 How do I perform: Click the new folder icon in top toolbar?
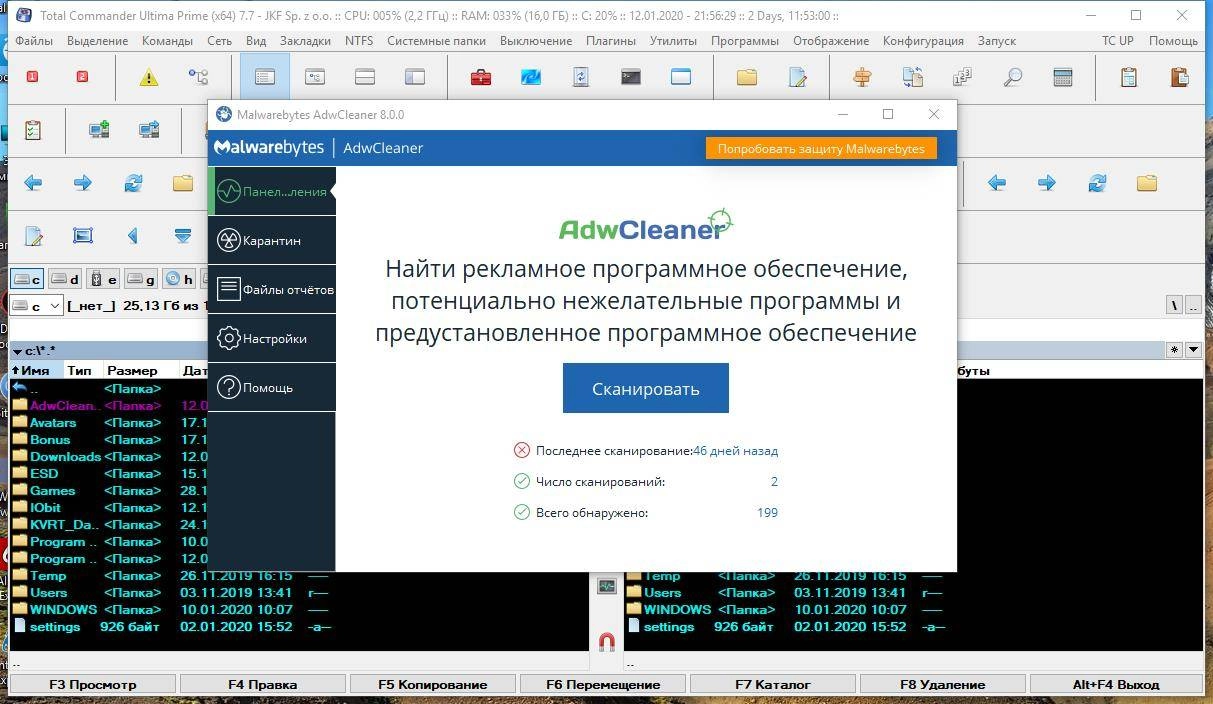click(747, 77)
